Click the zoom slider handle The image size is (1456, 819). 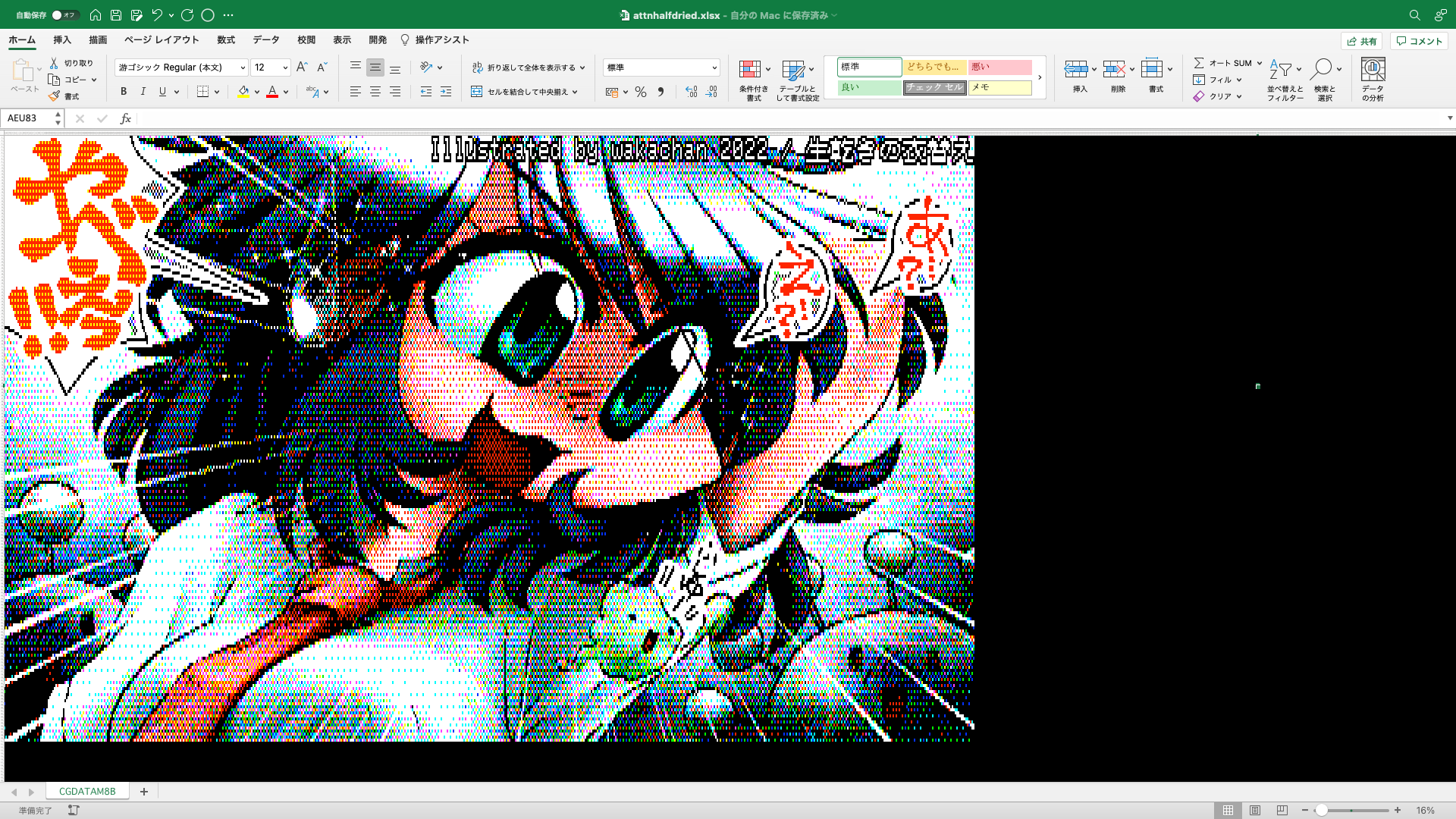pos(1321,810)
